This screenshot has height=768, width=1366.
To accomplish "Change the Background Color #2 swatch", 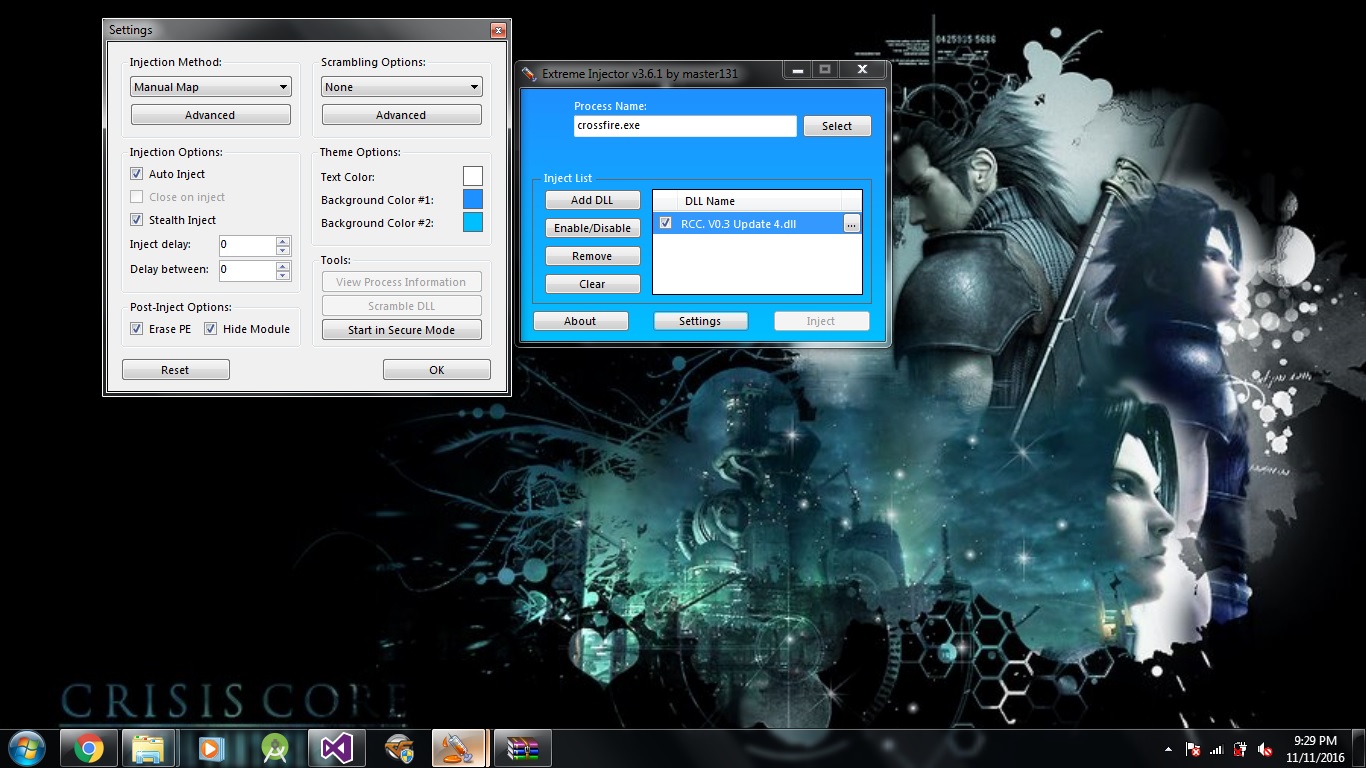I will click(x=473, y=223).
